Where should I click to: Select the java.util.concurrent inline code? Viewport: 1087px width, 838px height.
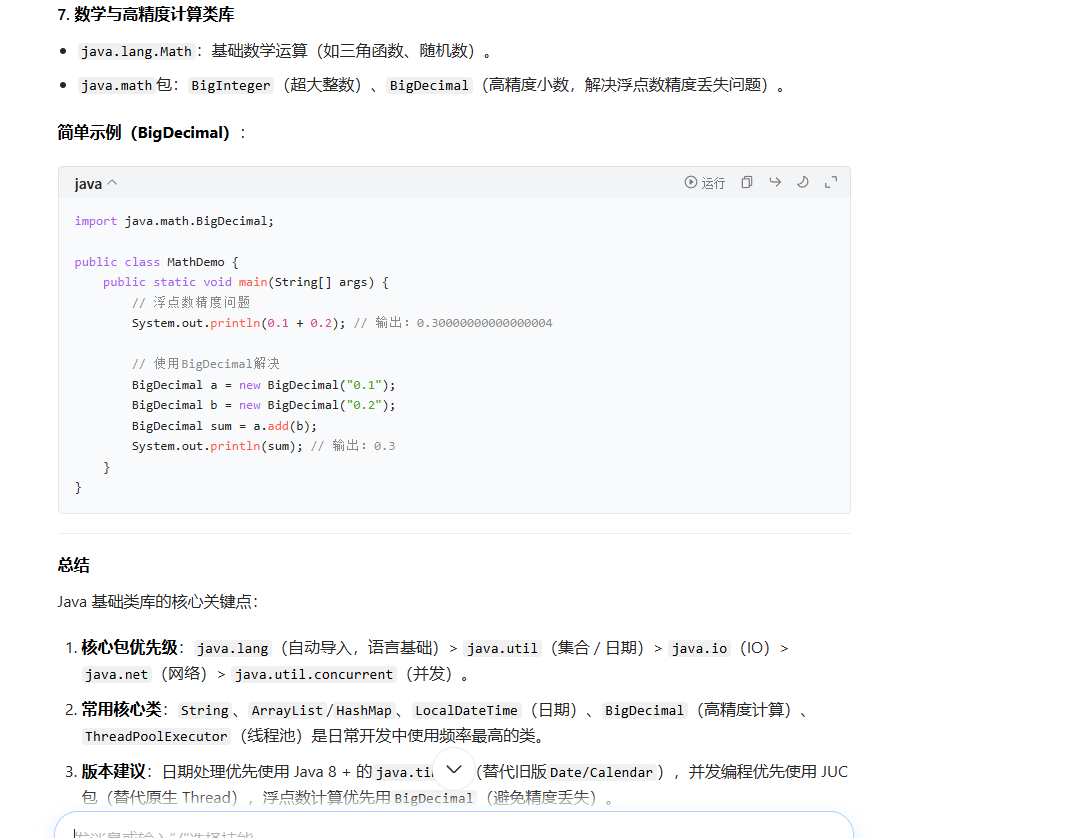click(313, 674)
